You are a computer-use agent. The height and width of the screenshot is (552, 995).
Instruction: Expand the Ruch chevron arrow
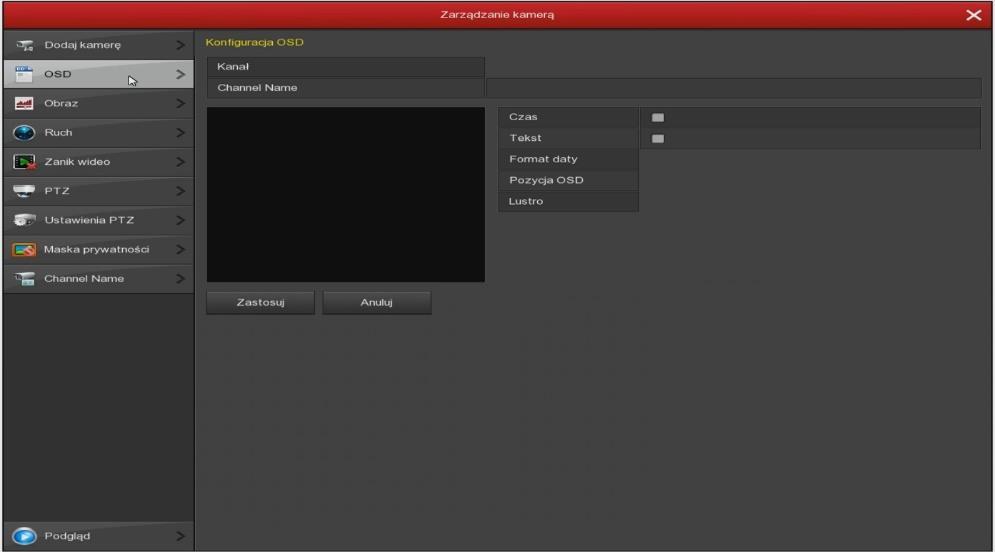180,133
